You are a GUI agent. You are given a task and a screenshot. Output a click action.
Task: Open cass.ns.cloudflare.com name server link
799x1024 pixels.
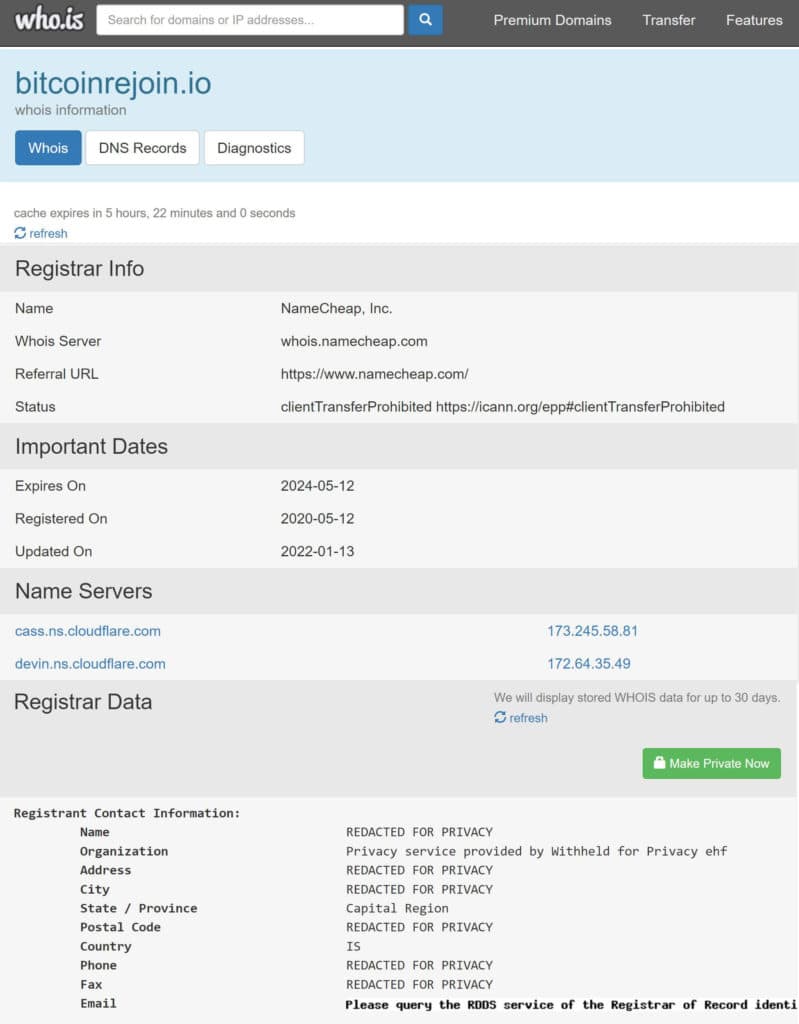click(88, 631)
